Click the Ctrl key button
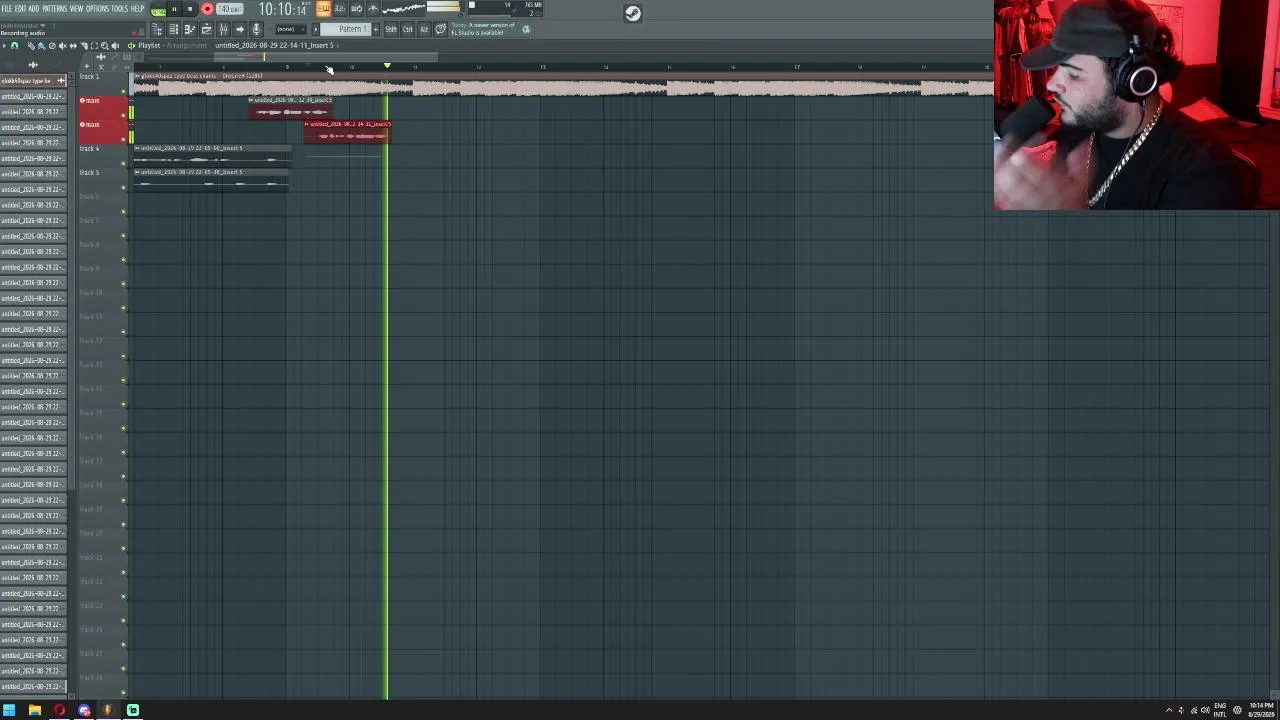Viewport: 1280px width, 720px height. coord(408,29)
